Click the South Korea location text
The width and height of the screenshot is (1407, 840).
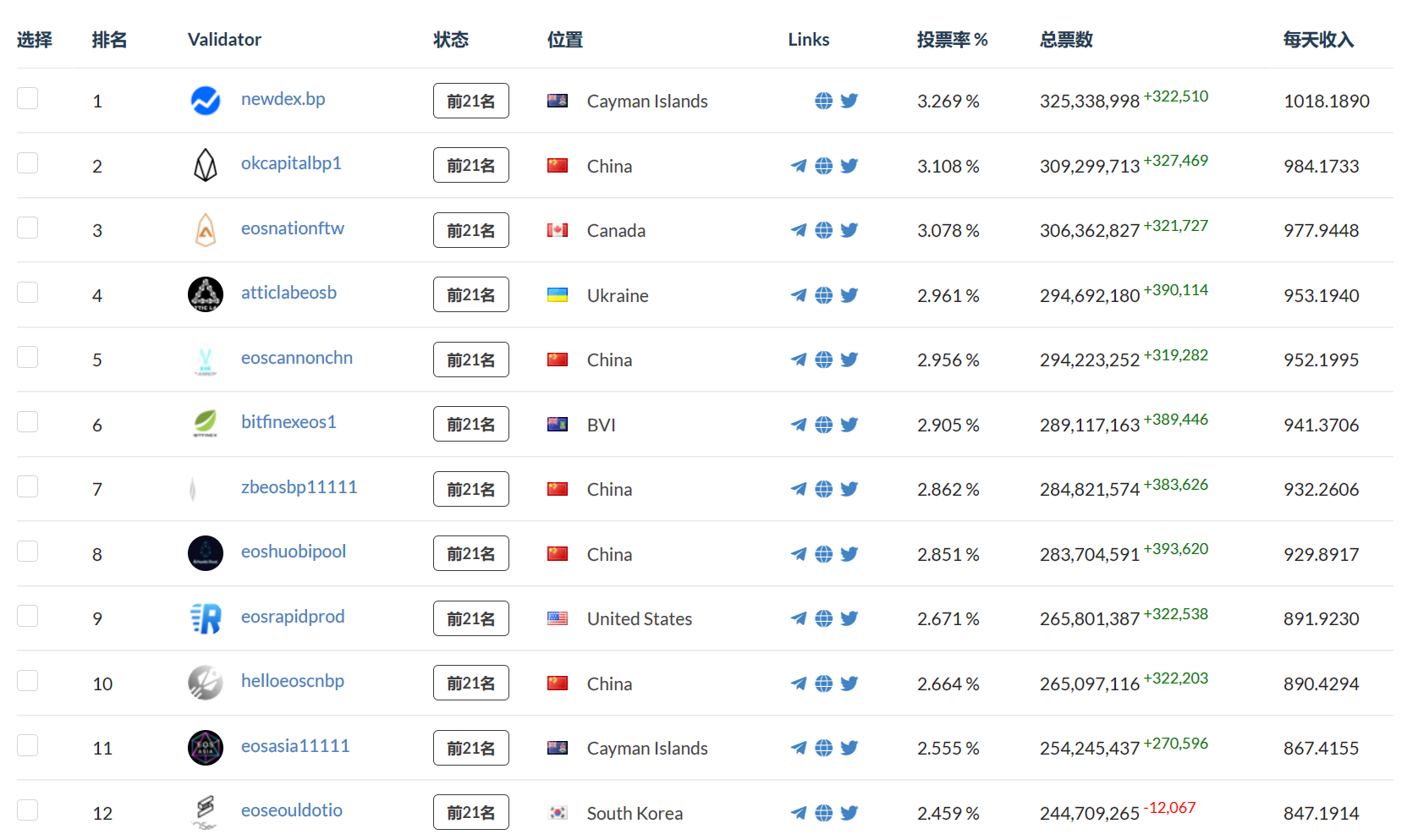pyautogui.click(x=635, y=814)
